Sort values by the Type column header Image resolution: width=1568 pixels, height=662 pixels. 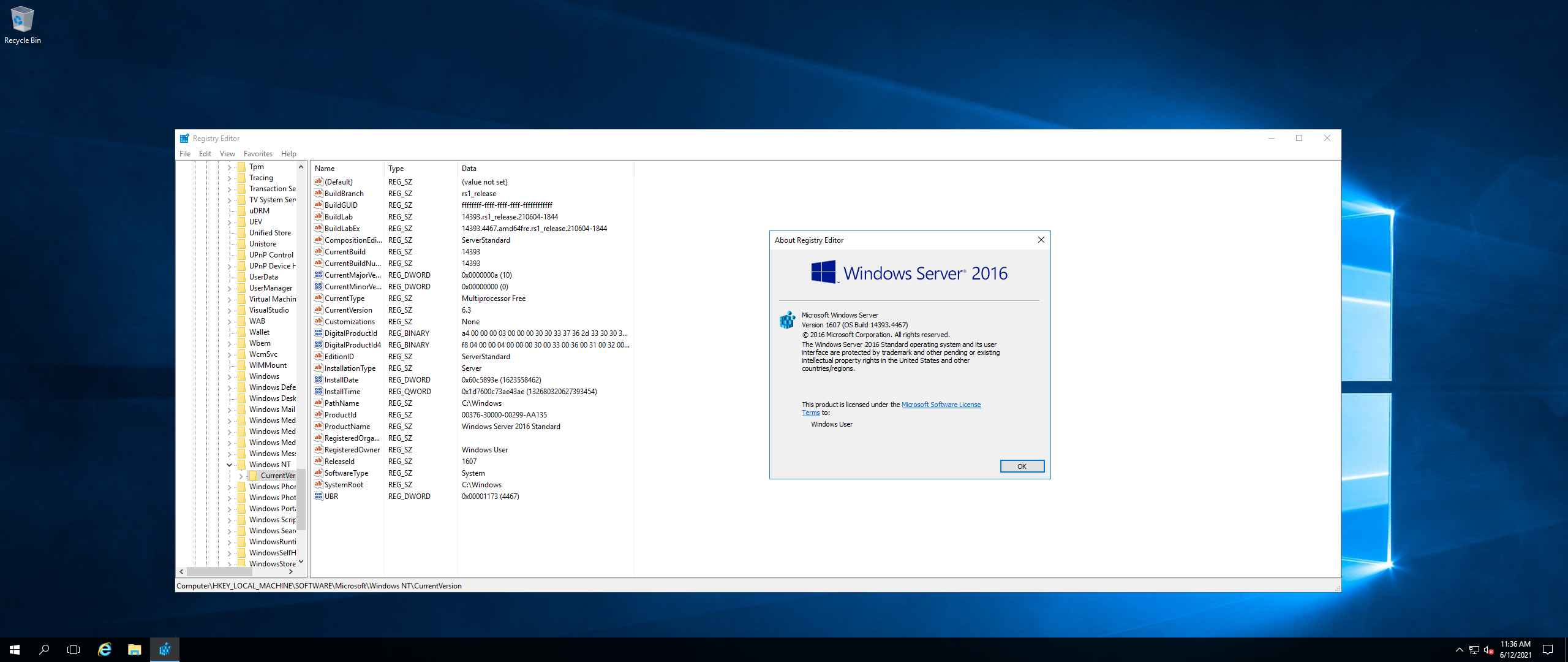pos(421,169)
